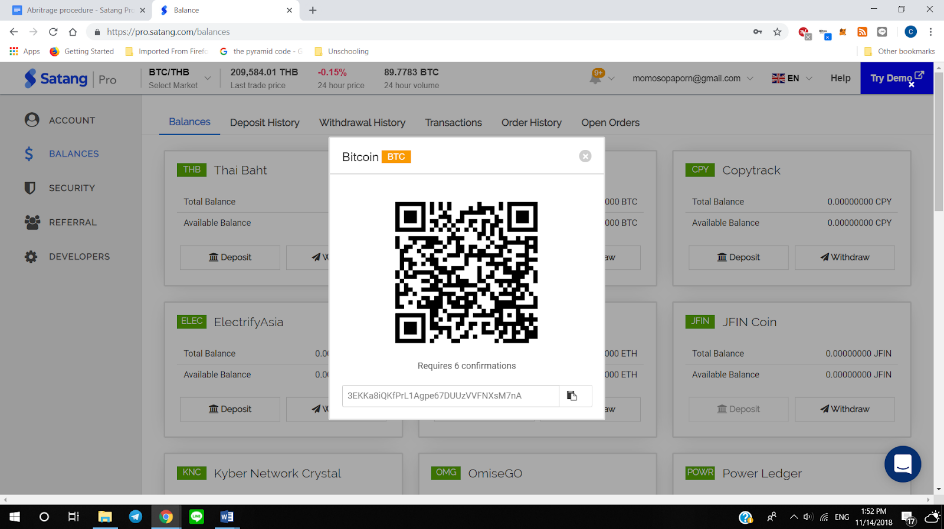Screen dimensions: 944x529
Task: Open the Order History tab
Action: [x=531, y=123]
